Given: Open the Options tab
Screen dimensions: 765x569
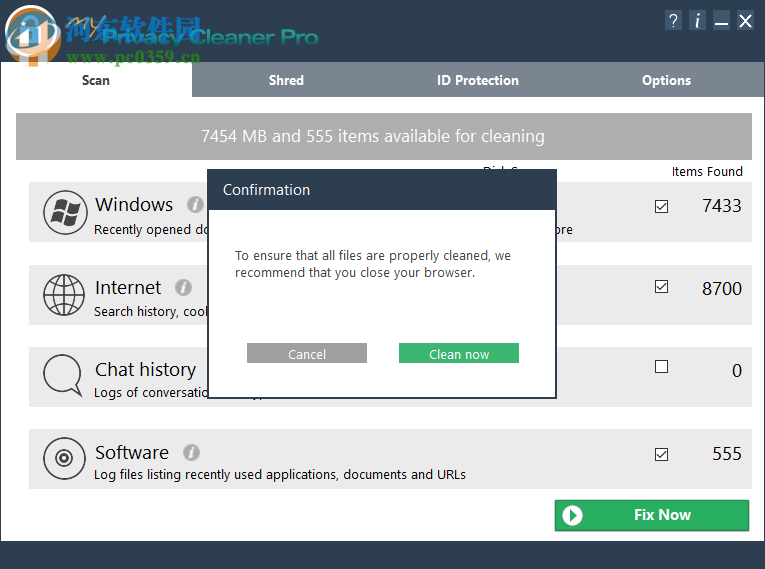Looking at the screenshot, I should point(666,80).
